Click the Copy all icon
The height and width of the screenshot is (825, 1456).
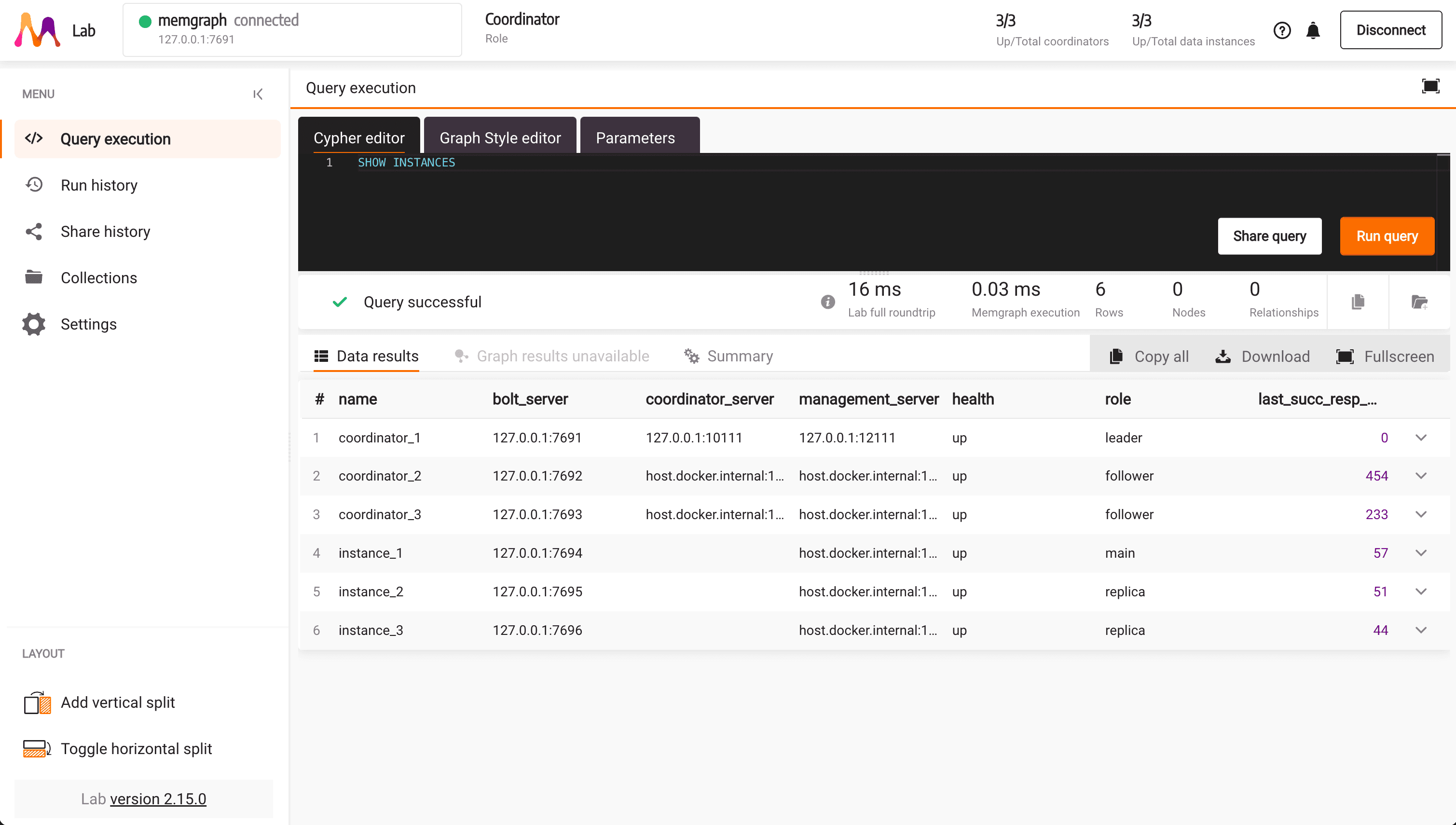(1116, 357)
